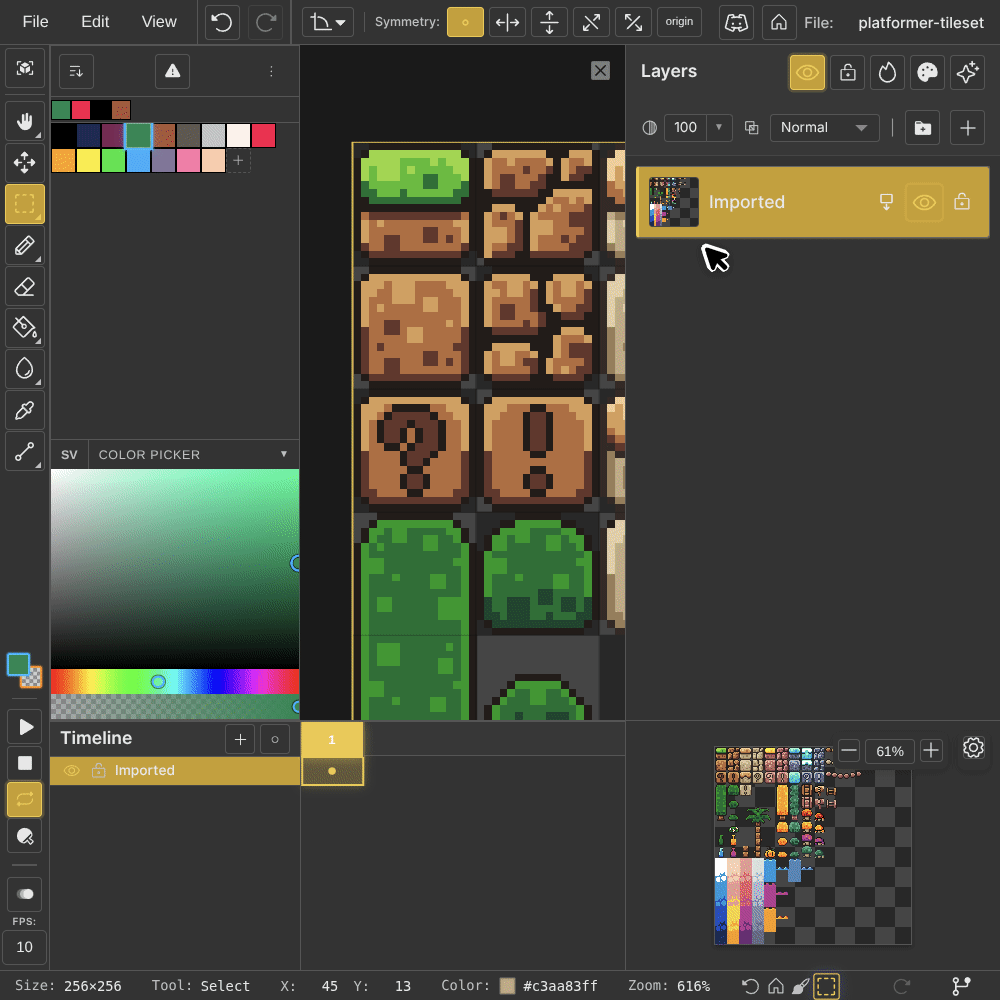The width and height of the screenshot is (1000, 1000).
Task: Select the Pencil tool
Action: tap(25, 246)
